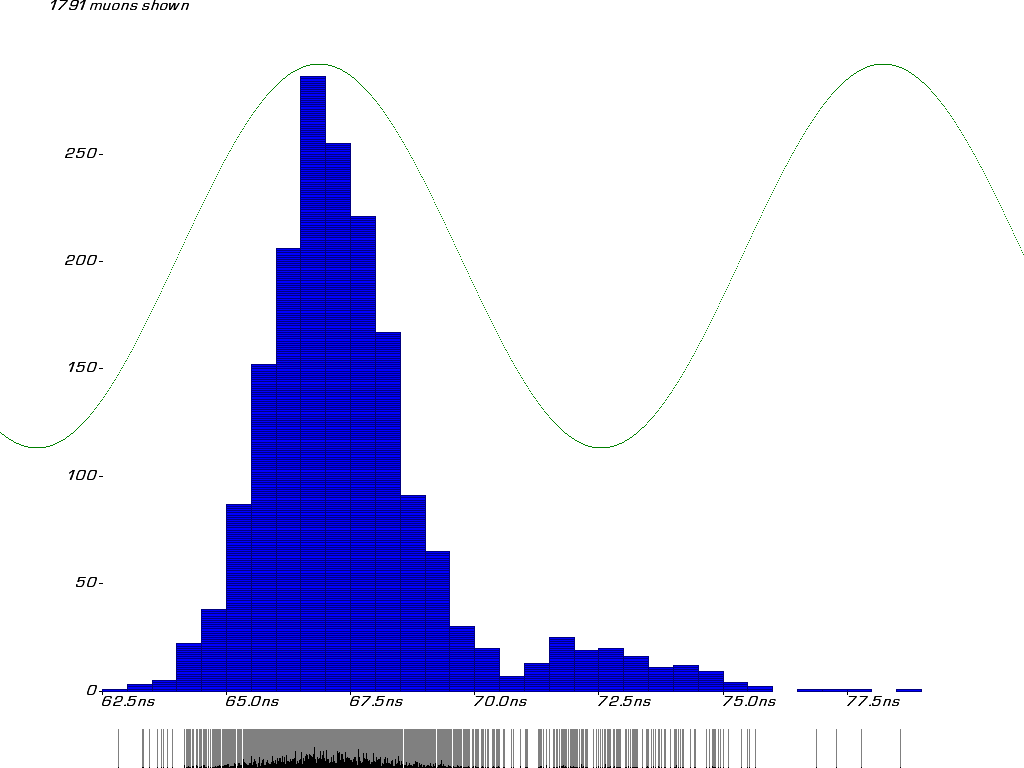
Task: Click the 62.5ns x-axis label
Action: 129,702
